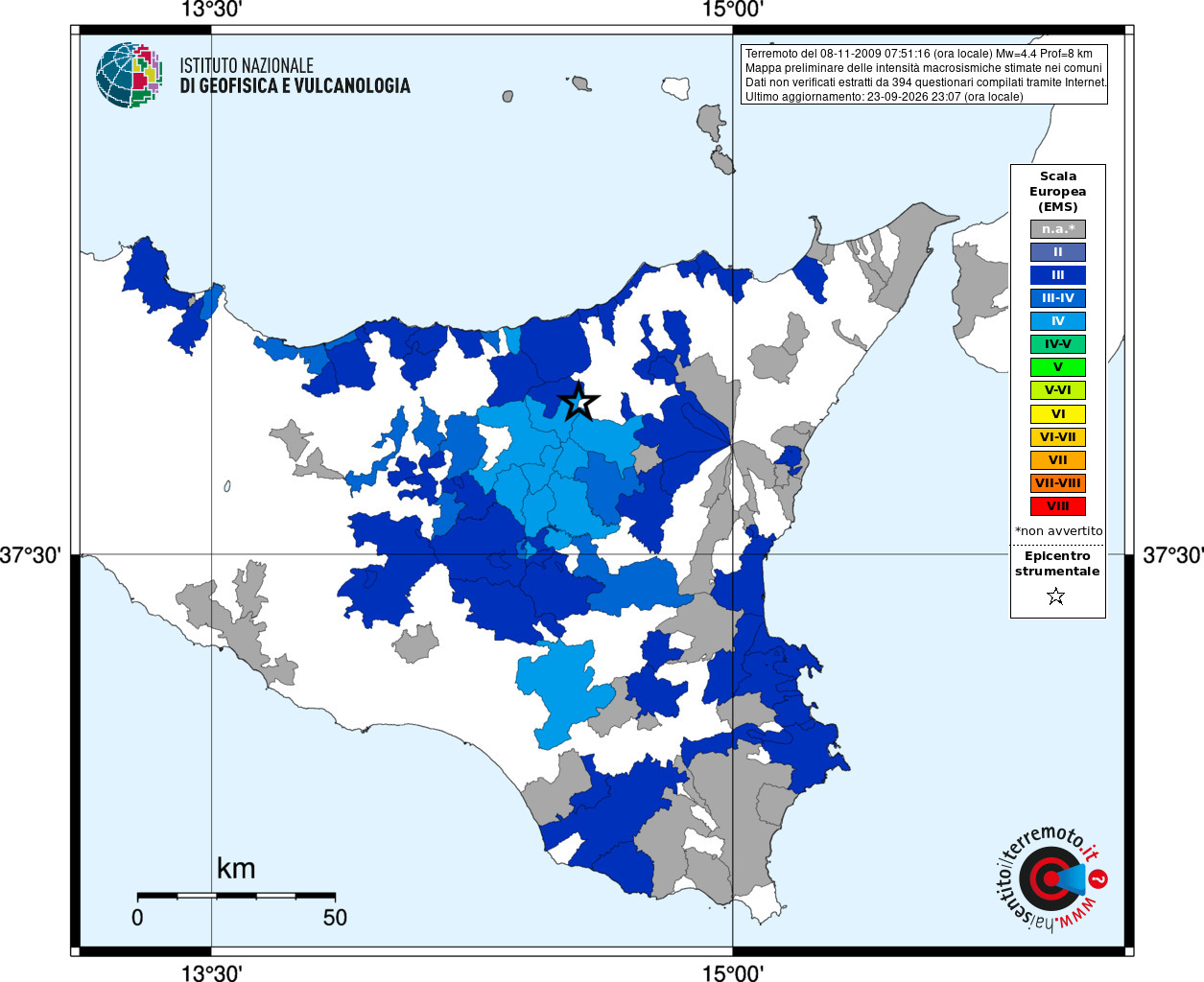Click the earthquake info text box
1204x982 pixels.
tap(924, 75)
